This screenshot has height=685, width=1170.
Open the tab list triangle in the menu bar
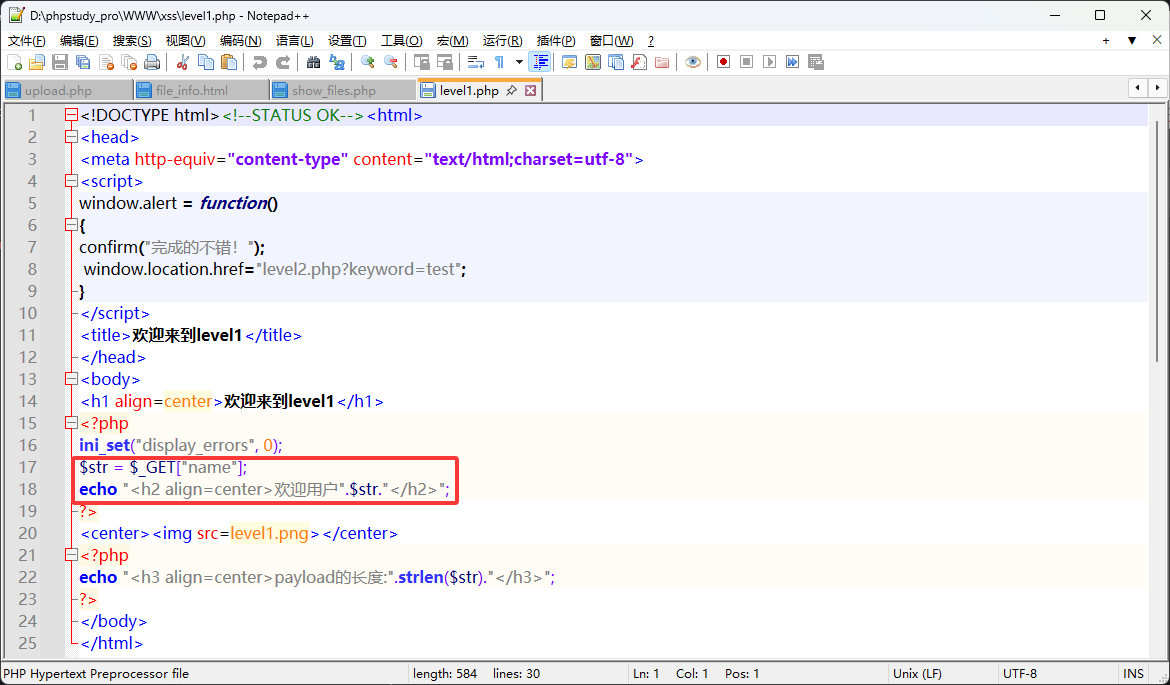pyautogui.click(x=1132, y=40)
